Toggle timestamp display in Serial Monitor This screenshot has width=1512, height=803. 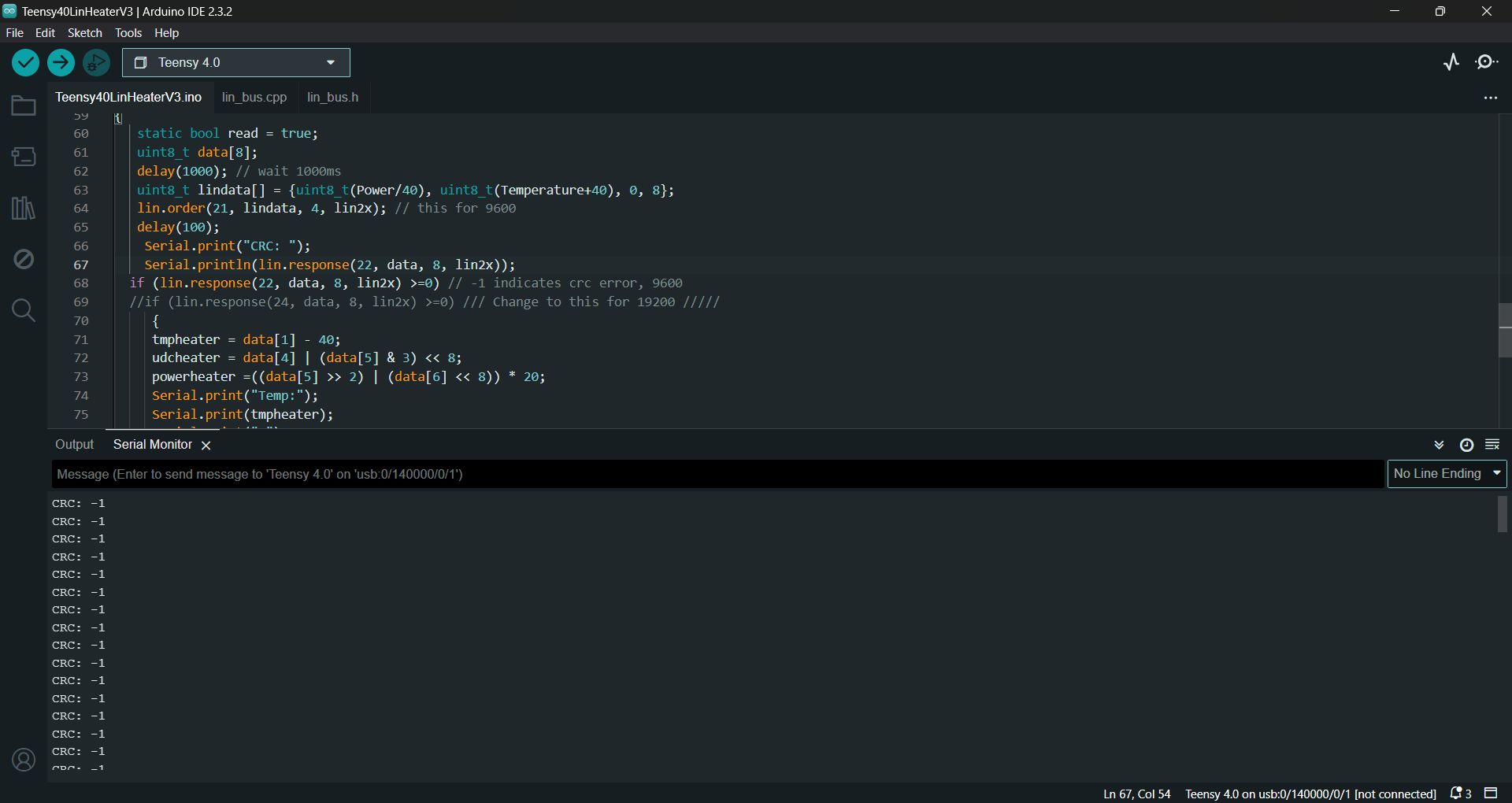1466,445
